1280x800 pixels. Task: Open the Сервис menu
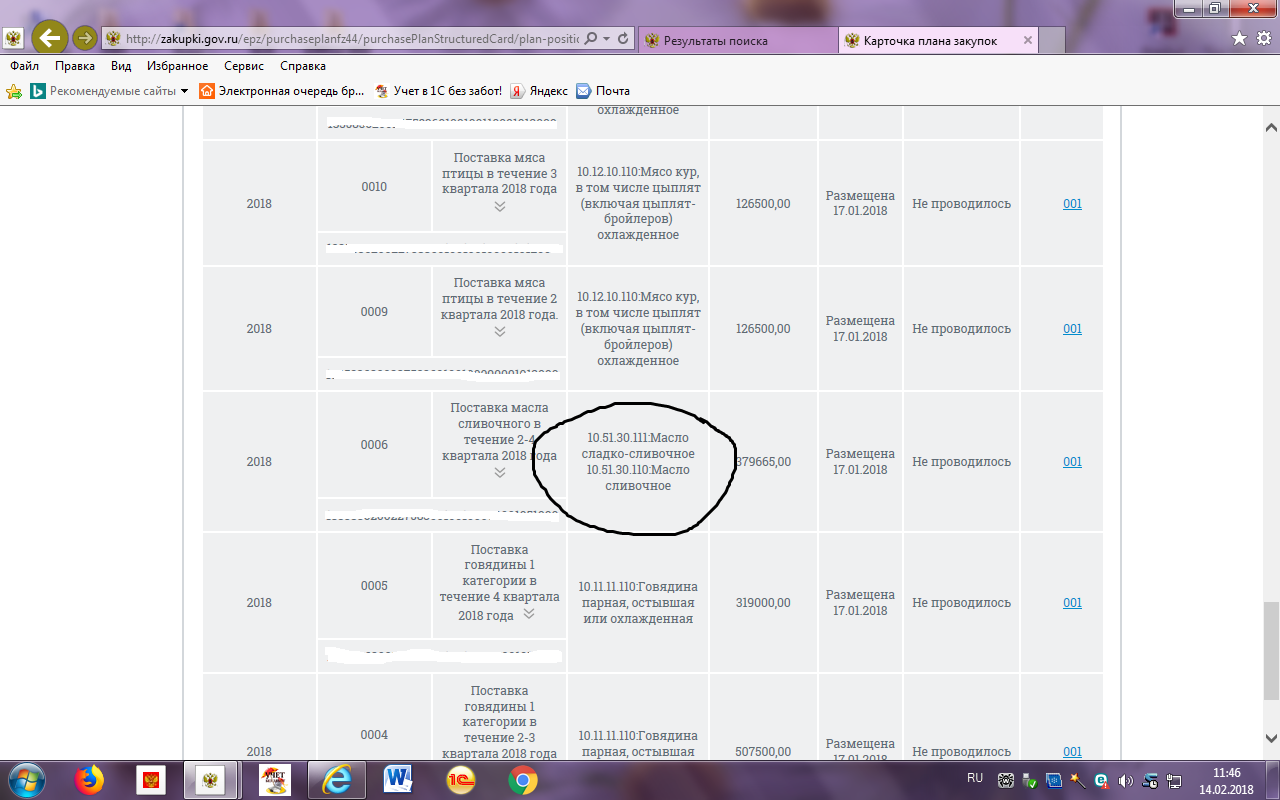(244, 66)
